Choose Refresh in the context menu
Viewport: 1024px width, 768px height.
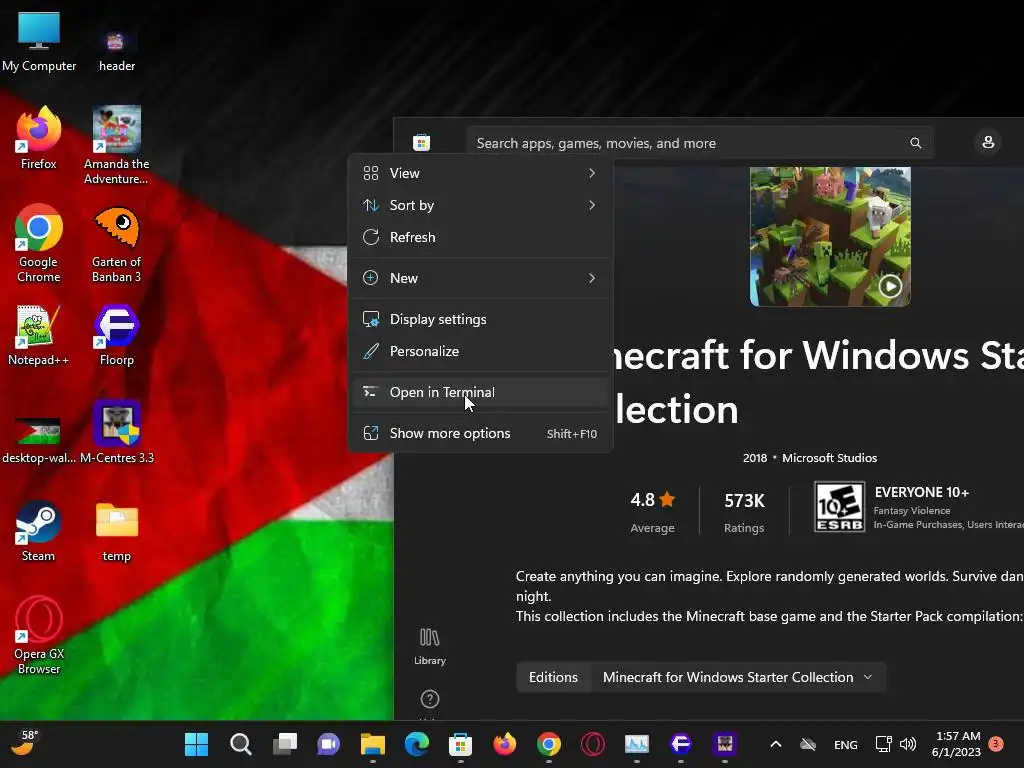pos(481,237)
